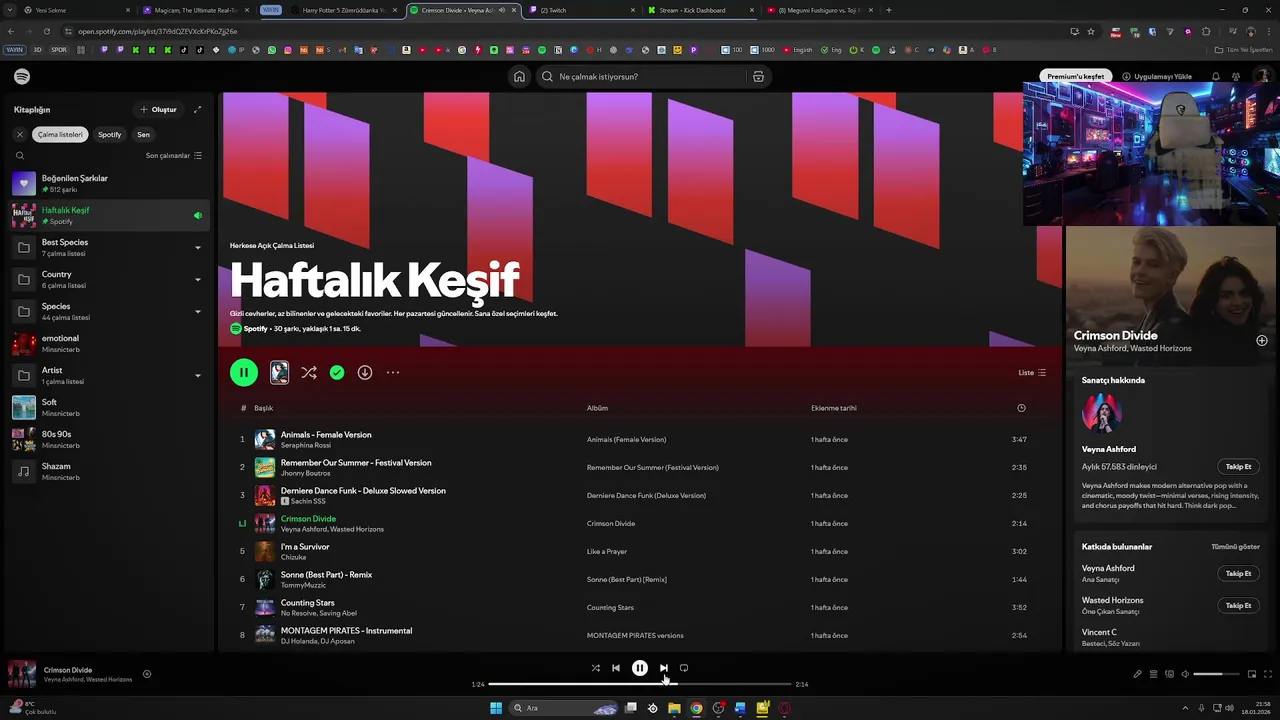Open the Soft playlist
This screenshot has width=1280, height=720.
(108, 408)
